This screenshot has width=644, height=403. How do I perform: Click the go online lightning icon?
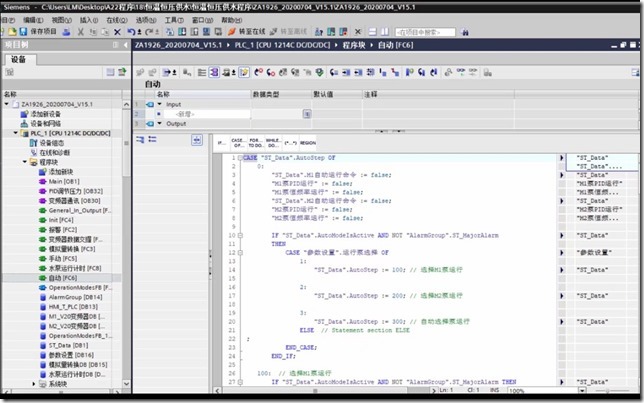pos(232,32)
